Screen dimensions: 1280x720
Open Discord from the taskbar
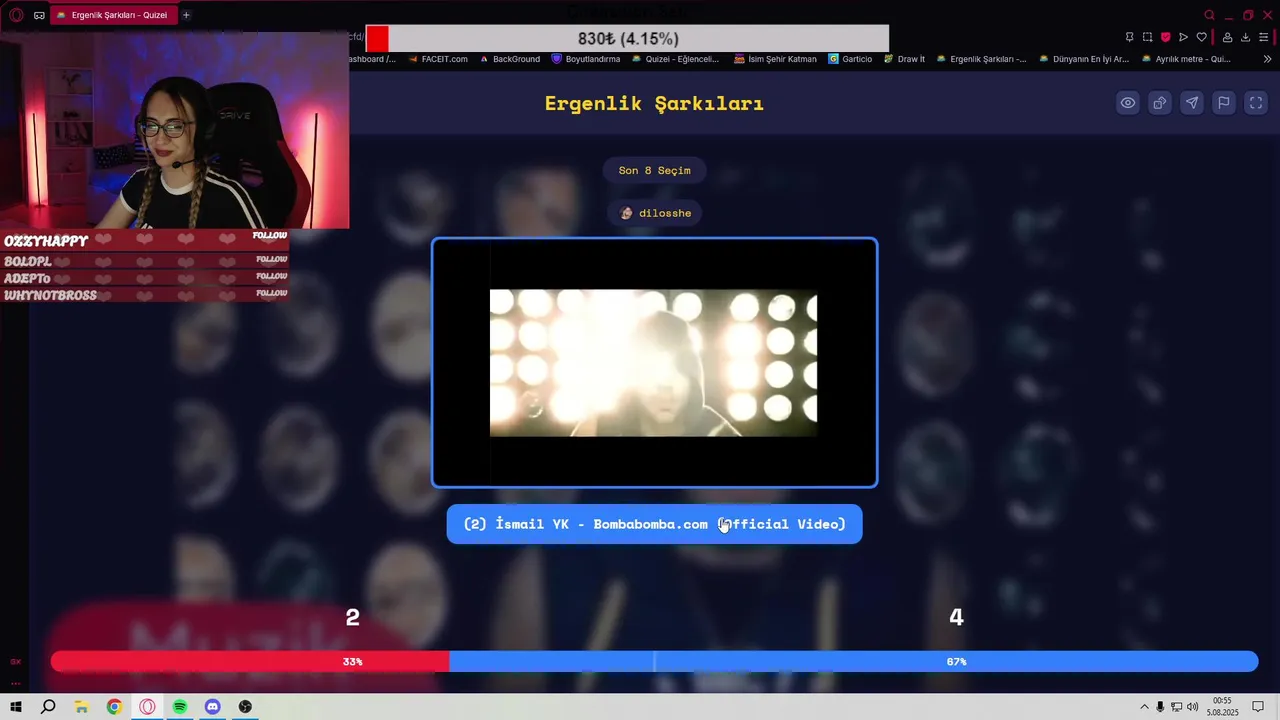click(213, 707)
